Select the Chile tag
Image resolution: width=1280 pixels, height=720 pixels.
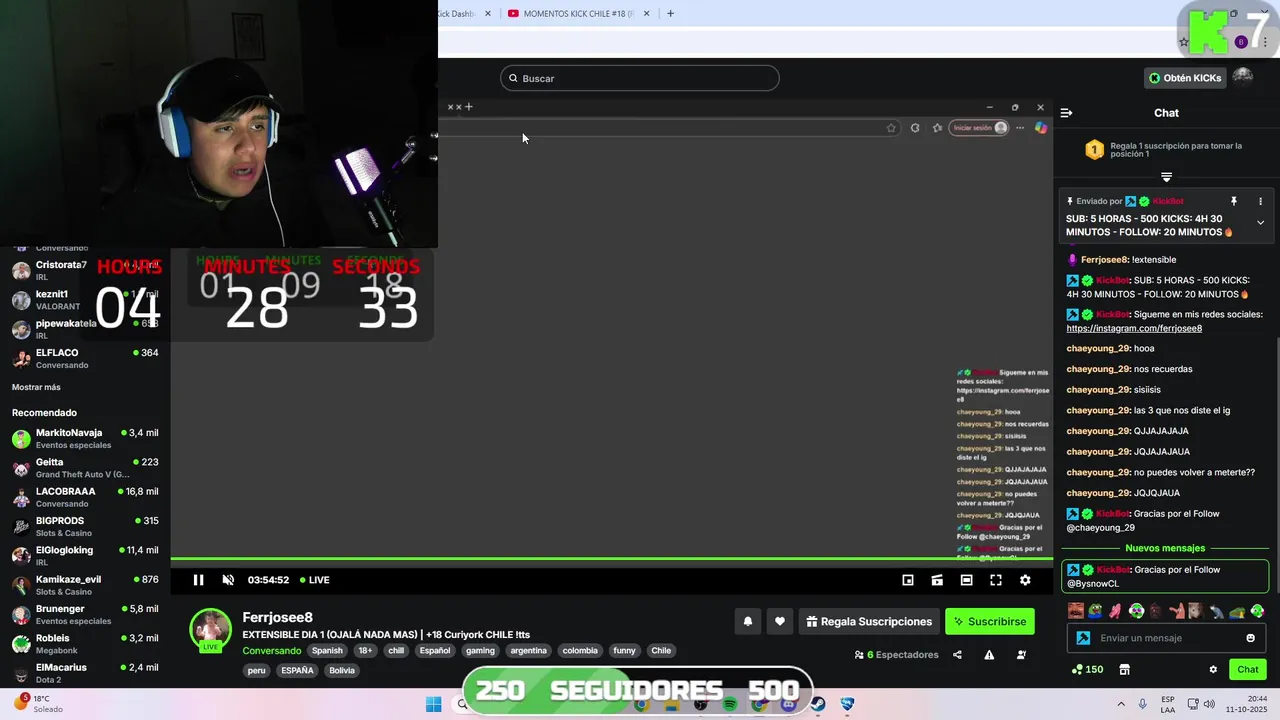[661, 651]
